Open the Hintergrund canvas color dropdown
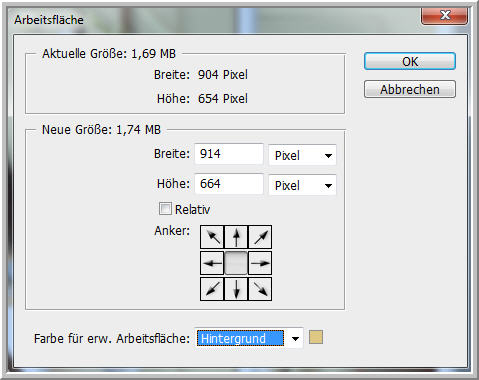The height and width of the screenshot is (380, 479). (249, 338)
